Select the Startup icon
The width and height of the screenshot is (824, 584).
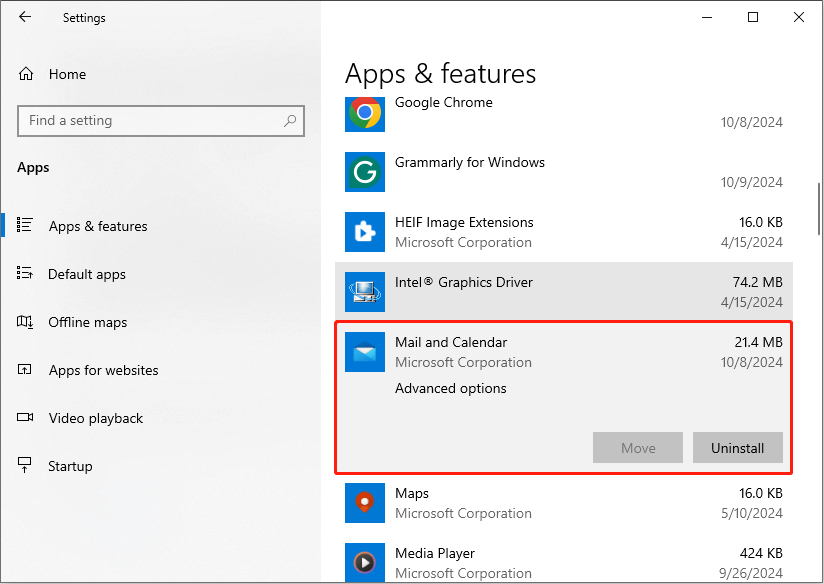pyautogui.click(x=25, y=465)
